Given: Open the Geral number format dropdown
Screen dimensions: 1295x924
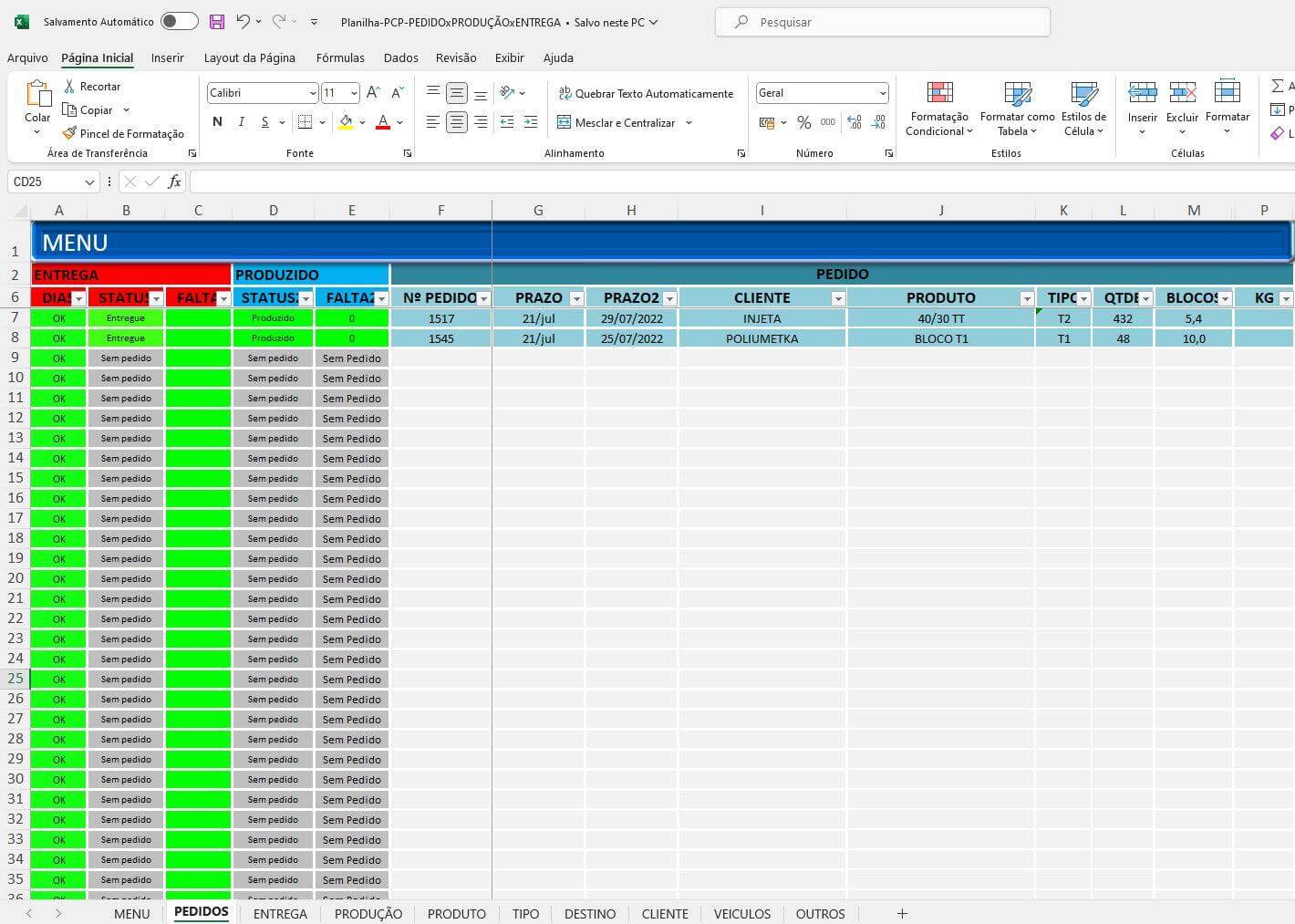Looking at the screenshot, I should coord(882,93).
